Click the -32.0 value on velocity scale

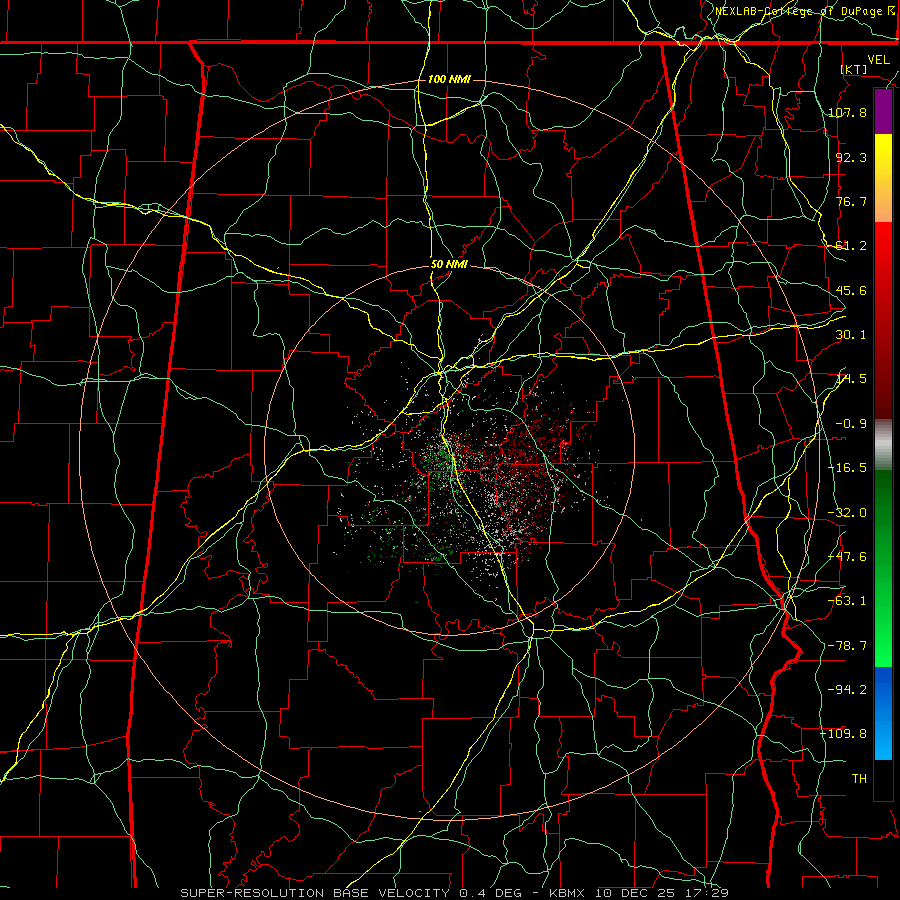pyautogui.click(x=848, y=513)
